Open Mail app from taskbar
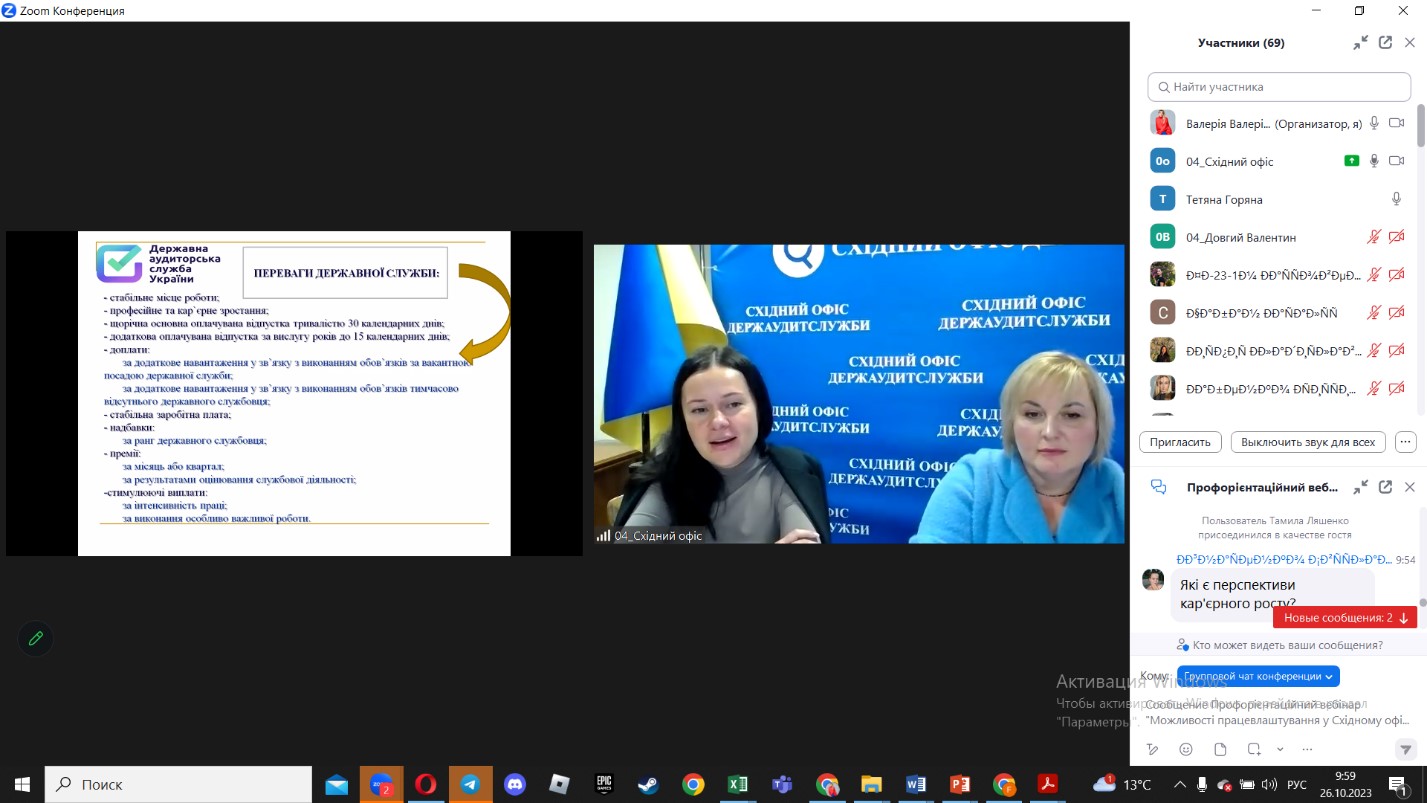Screen dimensions: 1427x803 [x=337, y=784]
